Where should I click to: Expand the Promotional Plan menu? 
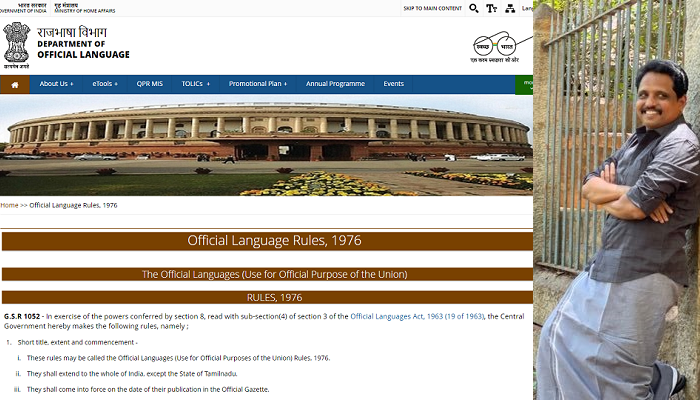click(258, 84)
